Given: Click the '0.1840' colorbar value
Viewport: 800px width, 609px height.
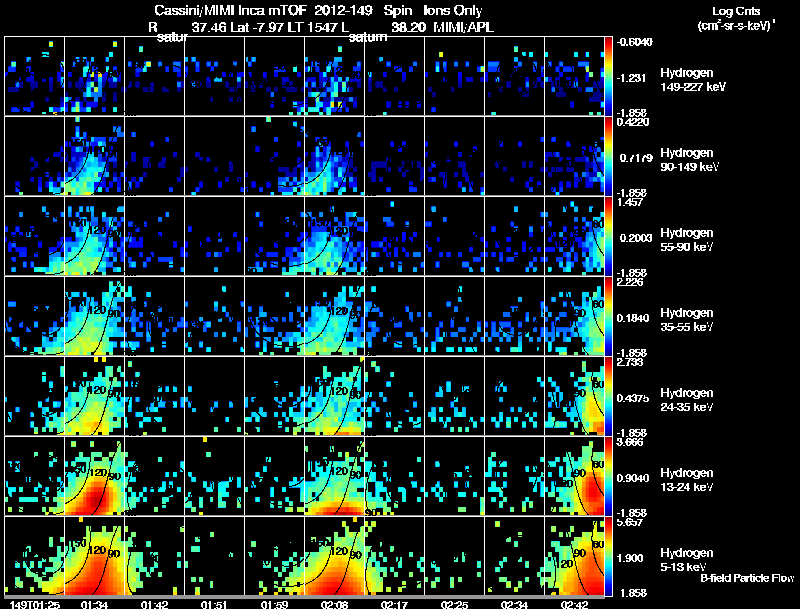Looking at the screenshot, I should pos(633,318).
